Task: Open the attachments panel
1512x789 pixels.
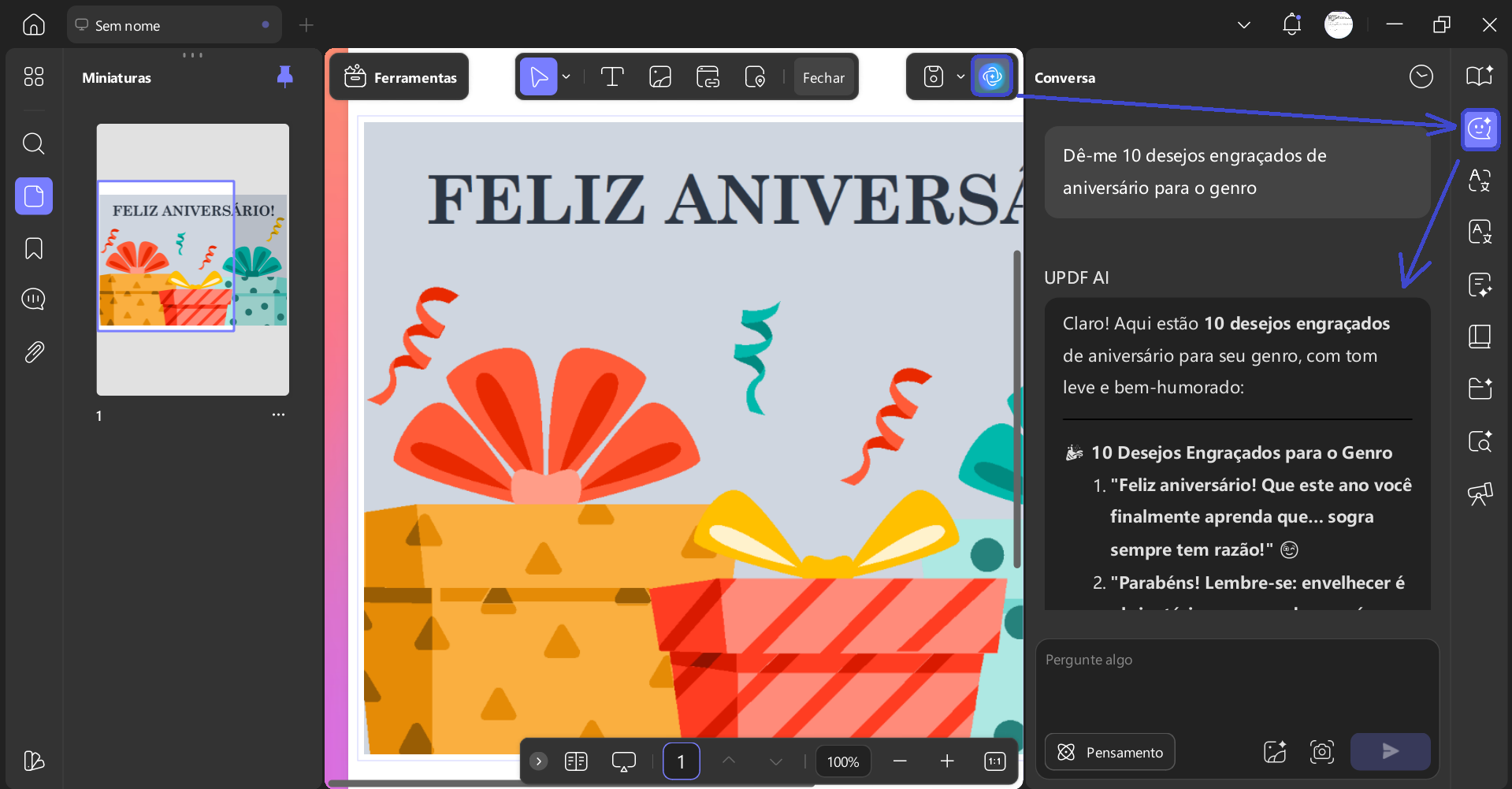Action: [x=33, y=352]
